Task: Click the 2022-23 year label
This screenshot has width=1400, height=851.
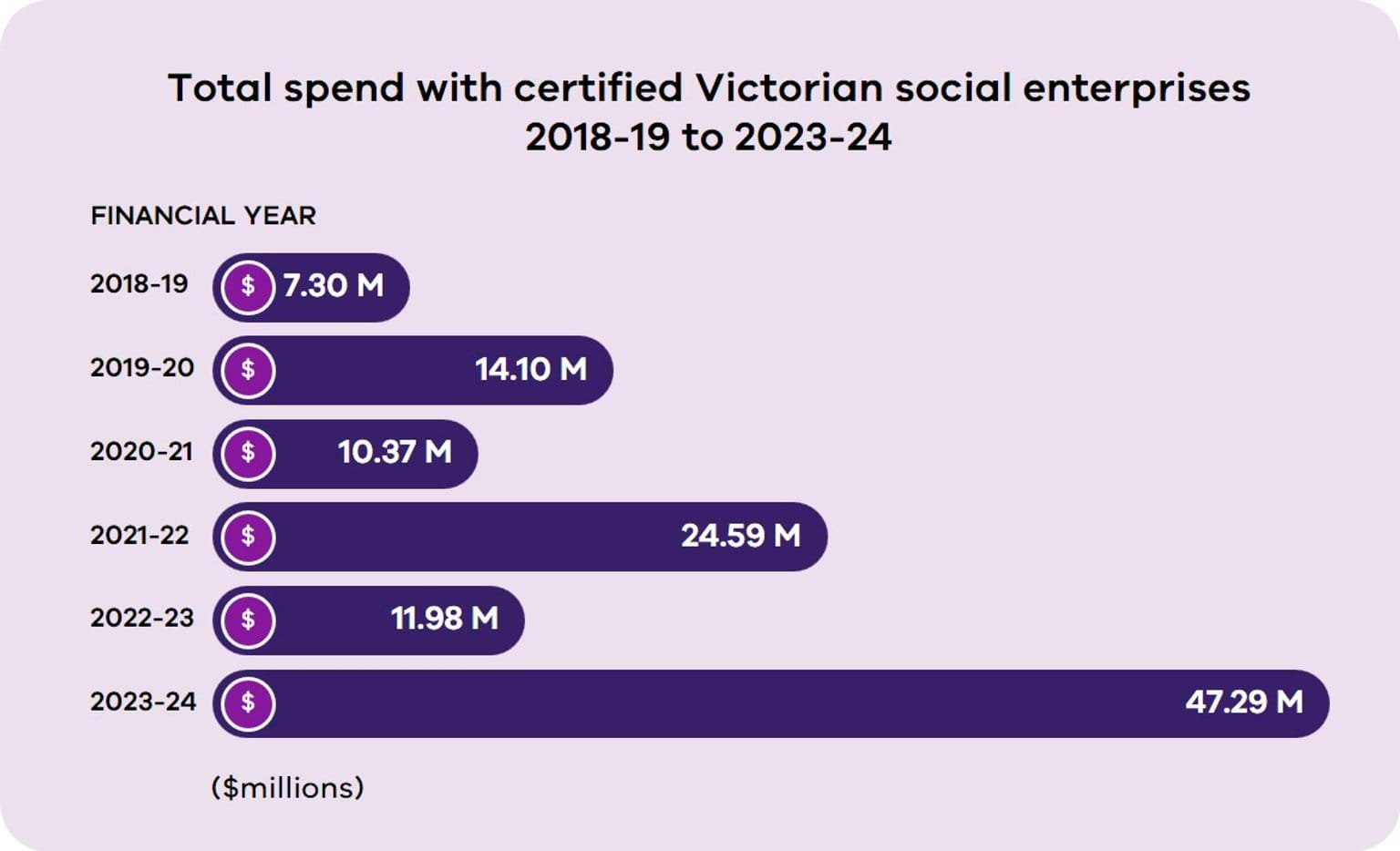Action: tap(142, 618)
